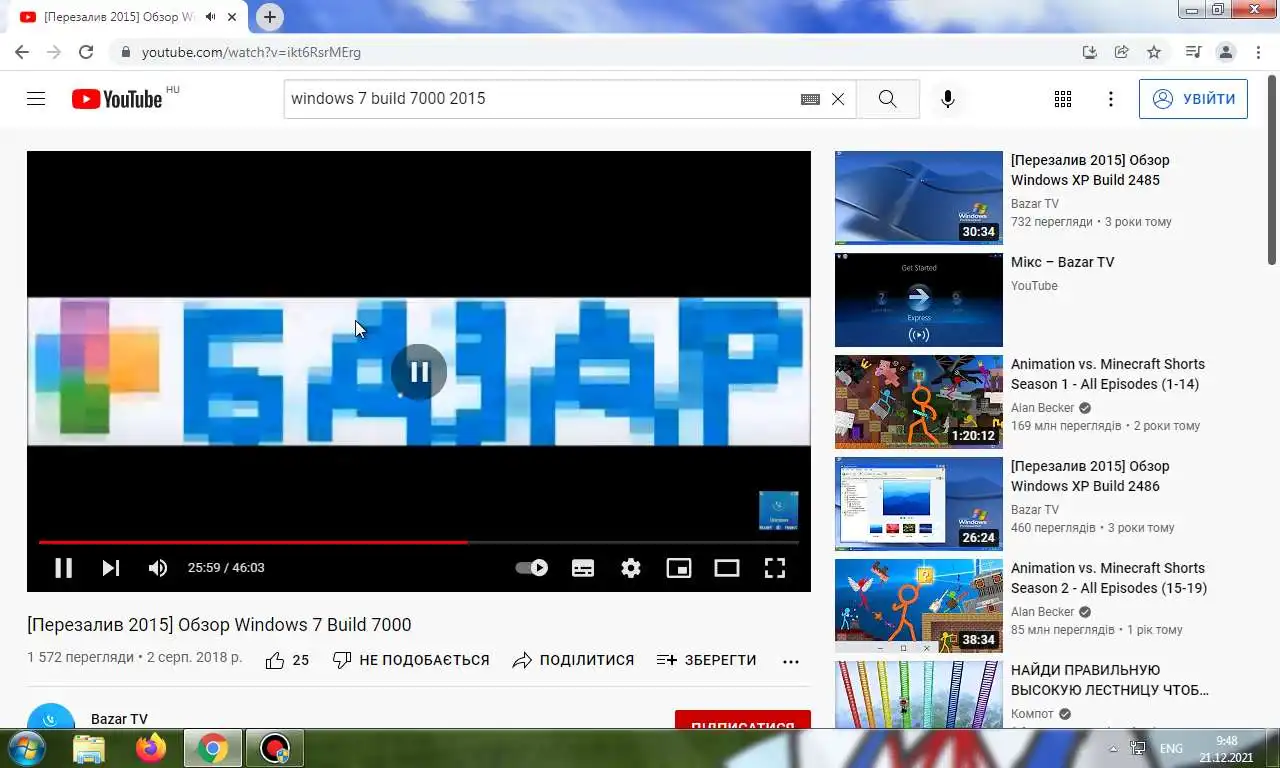Screen dimensions: 1280x768
Task: Click the Chrome address bar URL
Action: (251, 52)
